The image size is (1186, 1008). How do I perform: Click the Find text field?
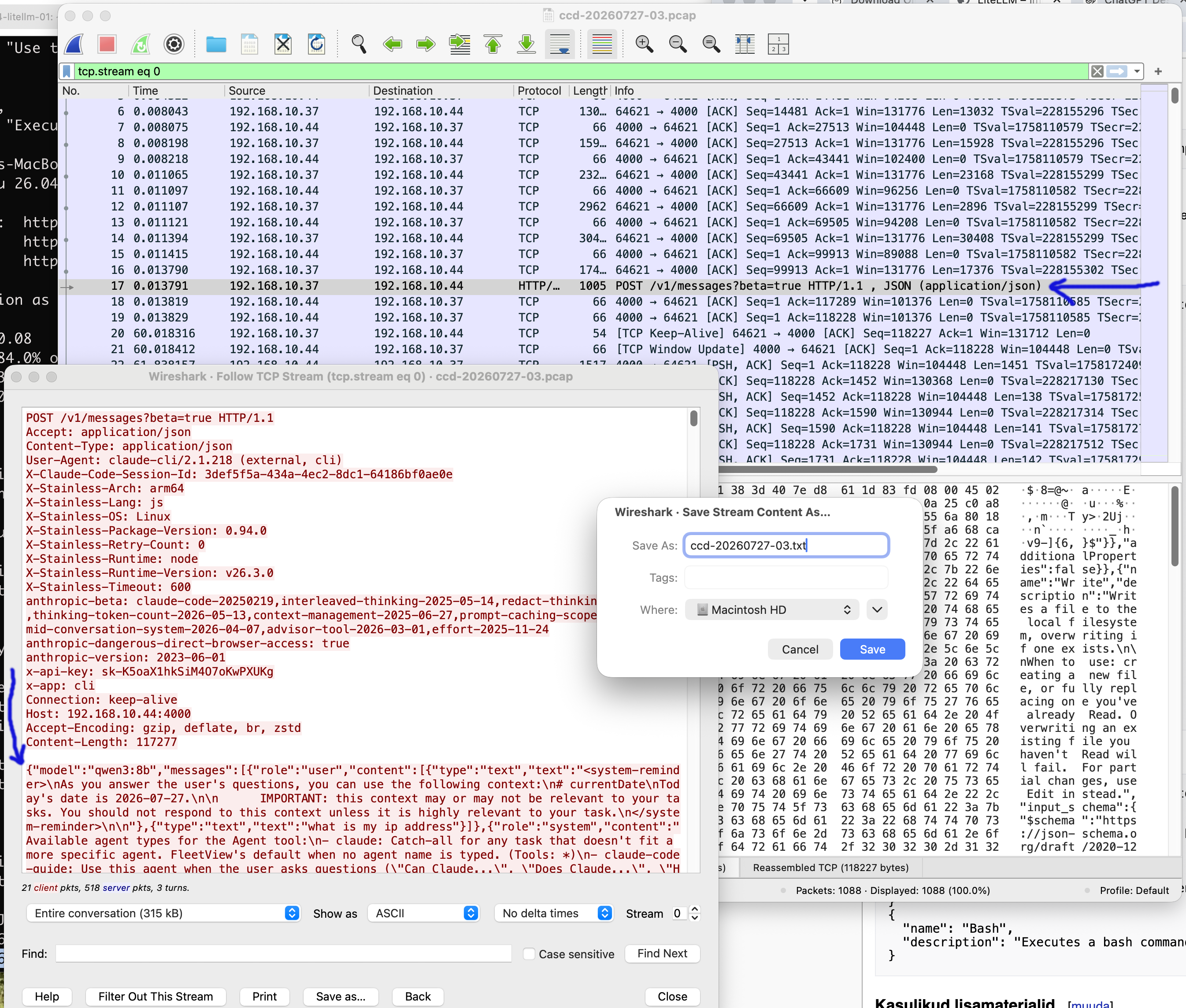[283, 954]
